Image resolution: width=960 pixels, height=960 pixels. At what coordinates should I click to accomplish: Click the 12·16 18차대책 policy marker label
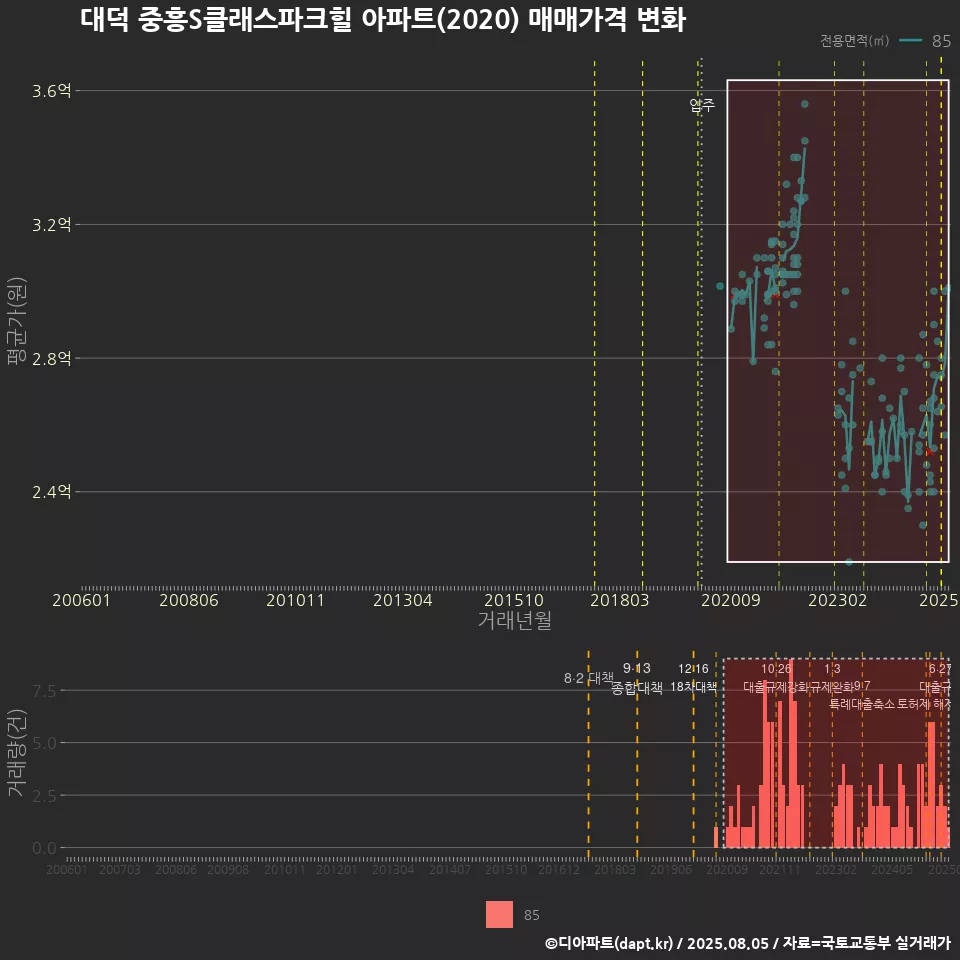(693, 678)
